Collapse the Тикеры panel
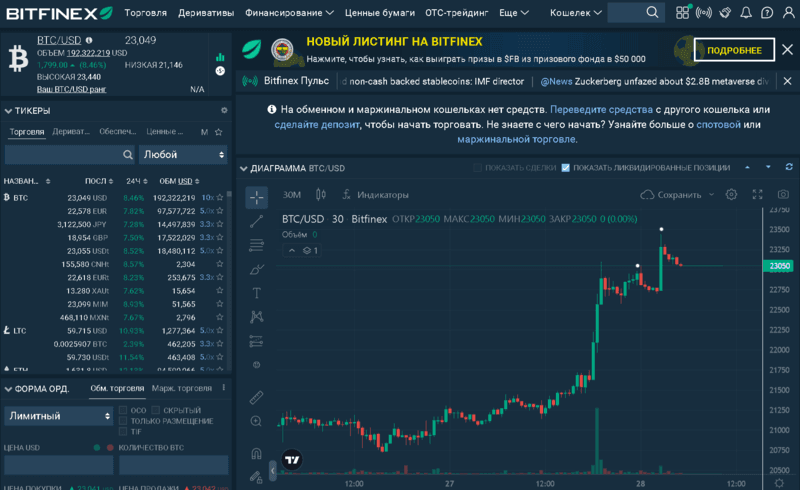 (8, 111)
